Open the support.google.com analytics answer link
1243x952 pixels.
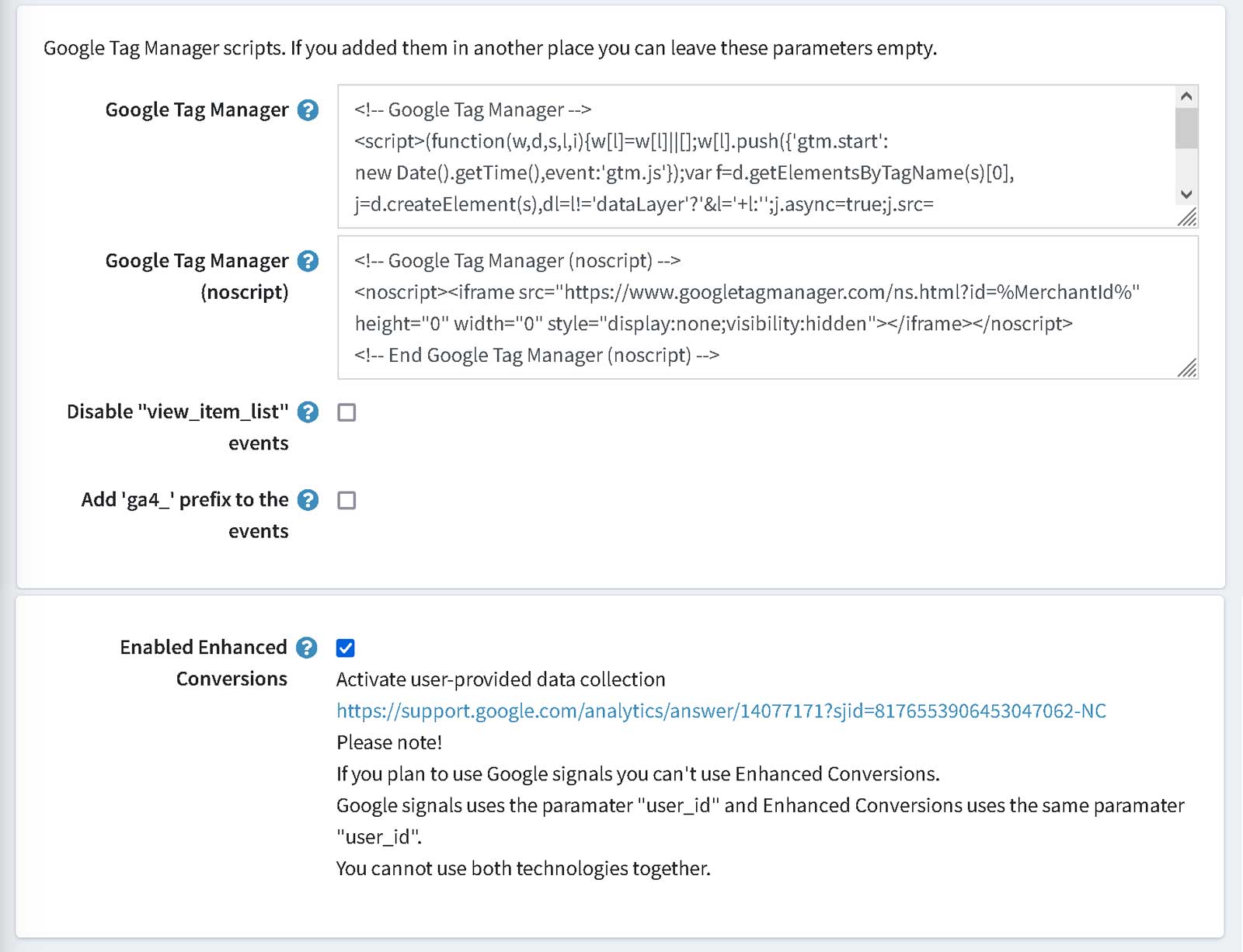[721, 711]
